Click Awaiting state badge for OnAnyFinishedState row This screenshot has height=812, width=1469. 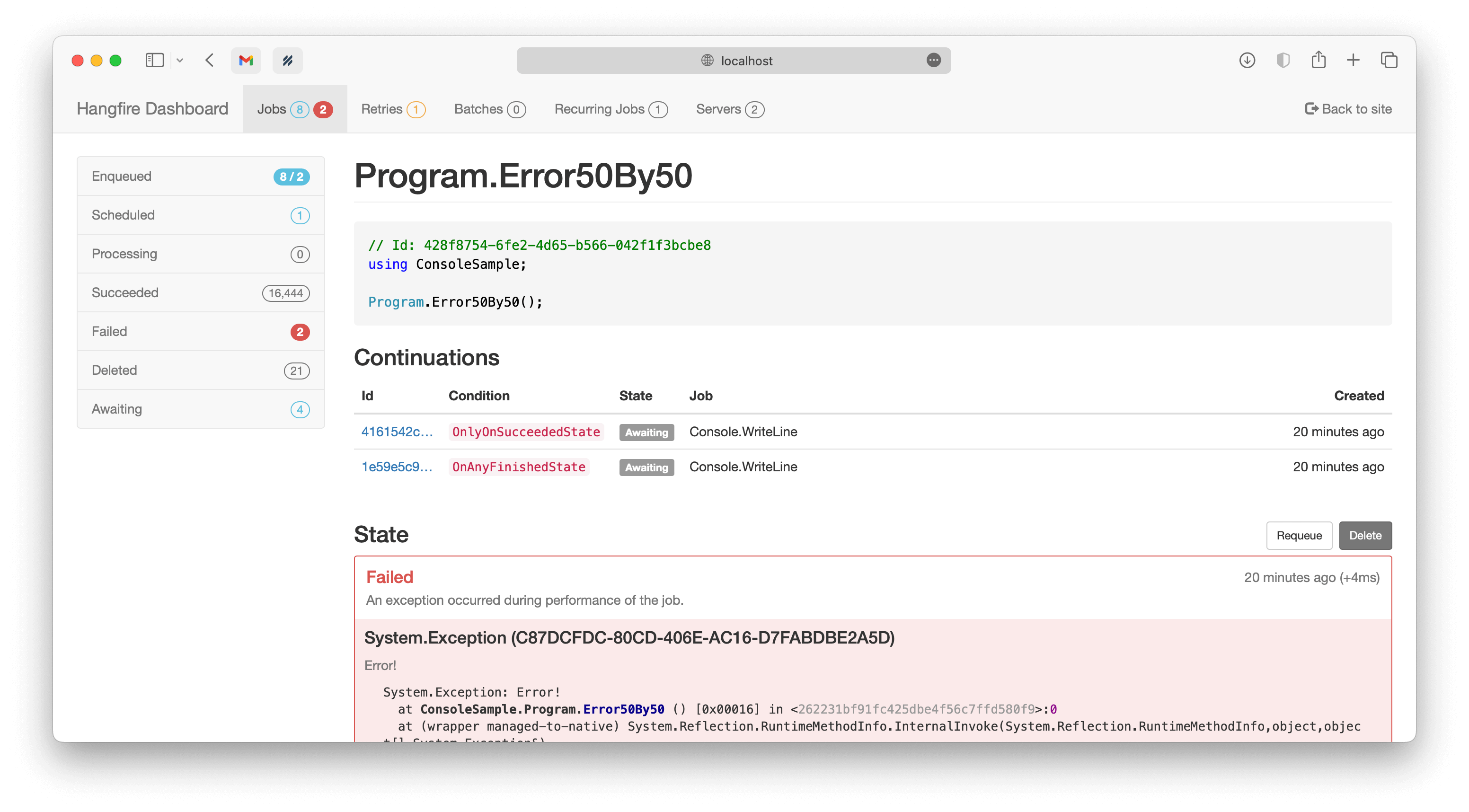646,468
